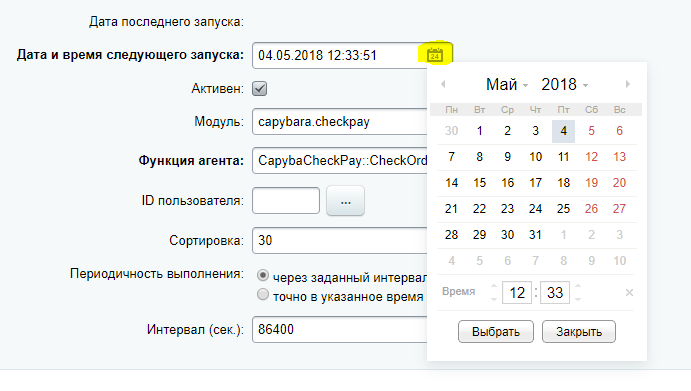Clear time with the X icon

pyautogui.click(x=629, y=292)
